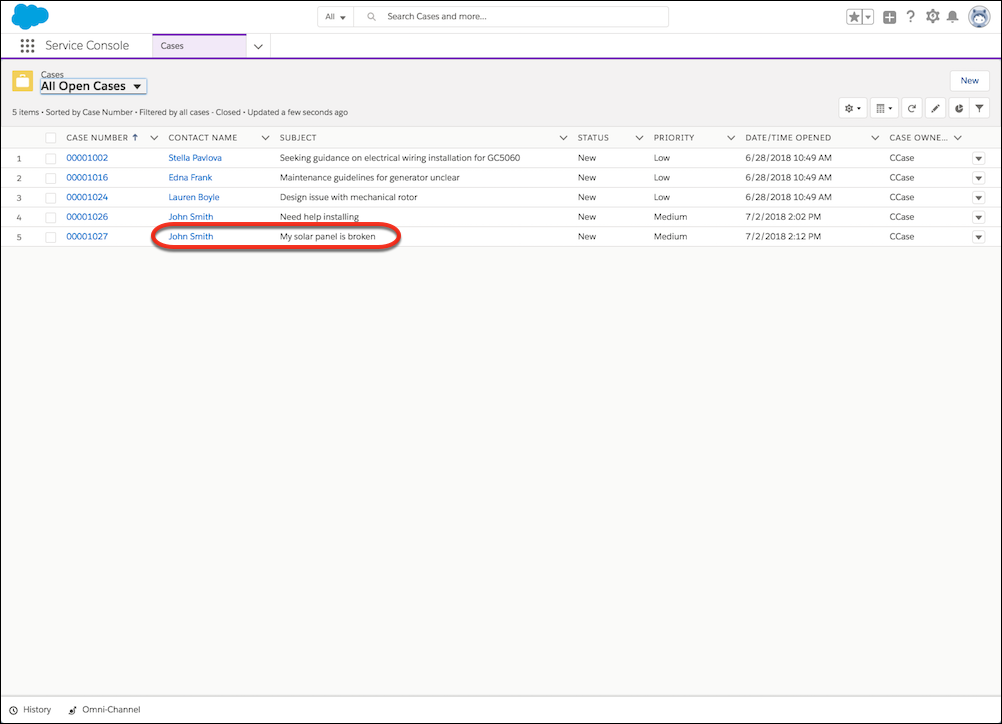Switch to the Cases tab
Screen dimensions: 1002x724
(x=197, y=45)
